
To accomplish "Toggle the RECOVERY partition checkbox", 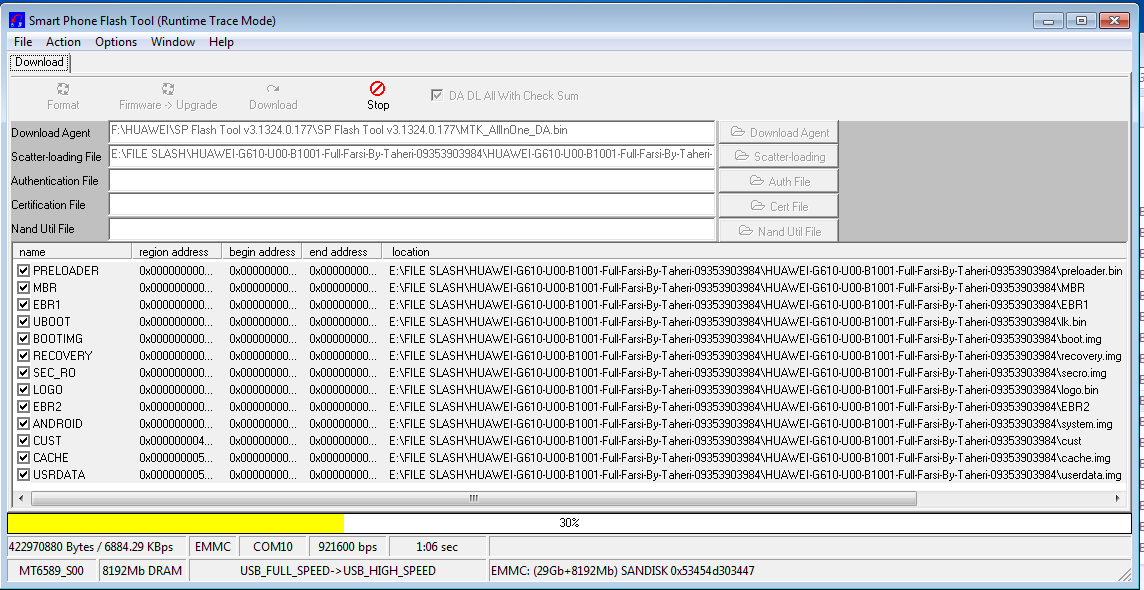I will tap(24, 356).
